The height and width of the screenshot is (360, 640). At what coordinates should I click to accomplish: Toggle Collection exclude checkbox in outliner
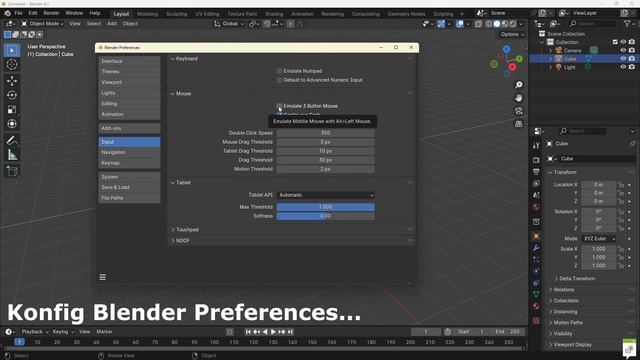point(615,42)
